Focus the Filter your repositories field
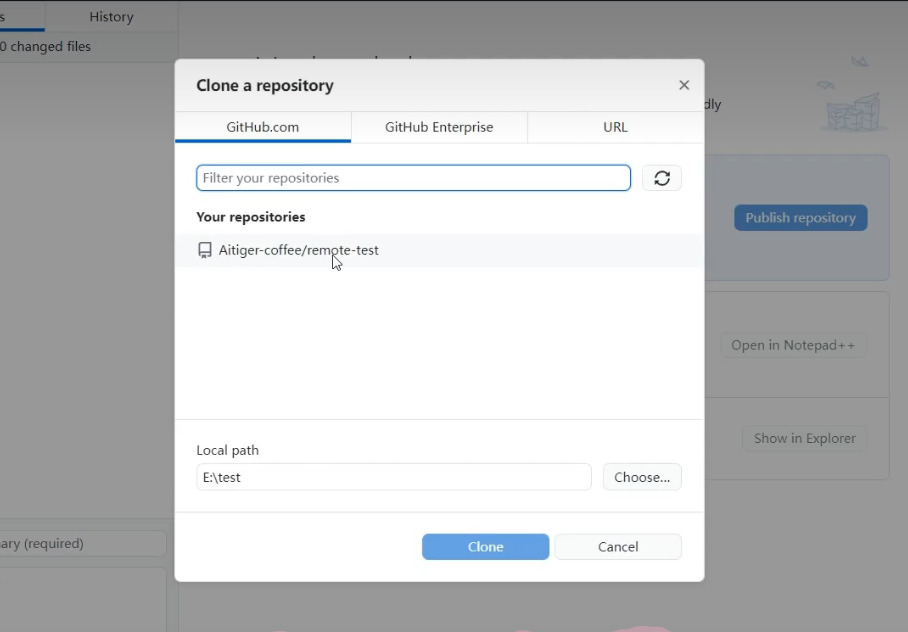 point(413,178)
